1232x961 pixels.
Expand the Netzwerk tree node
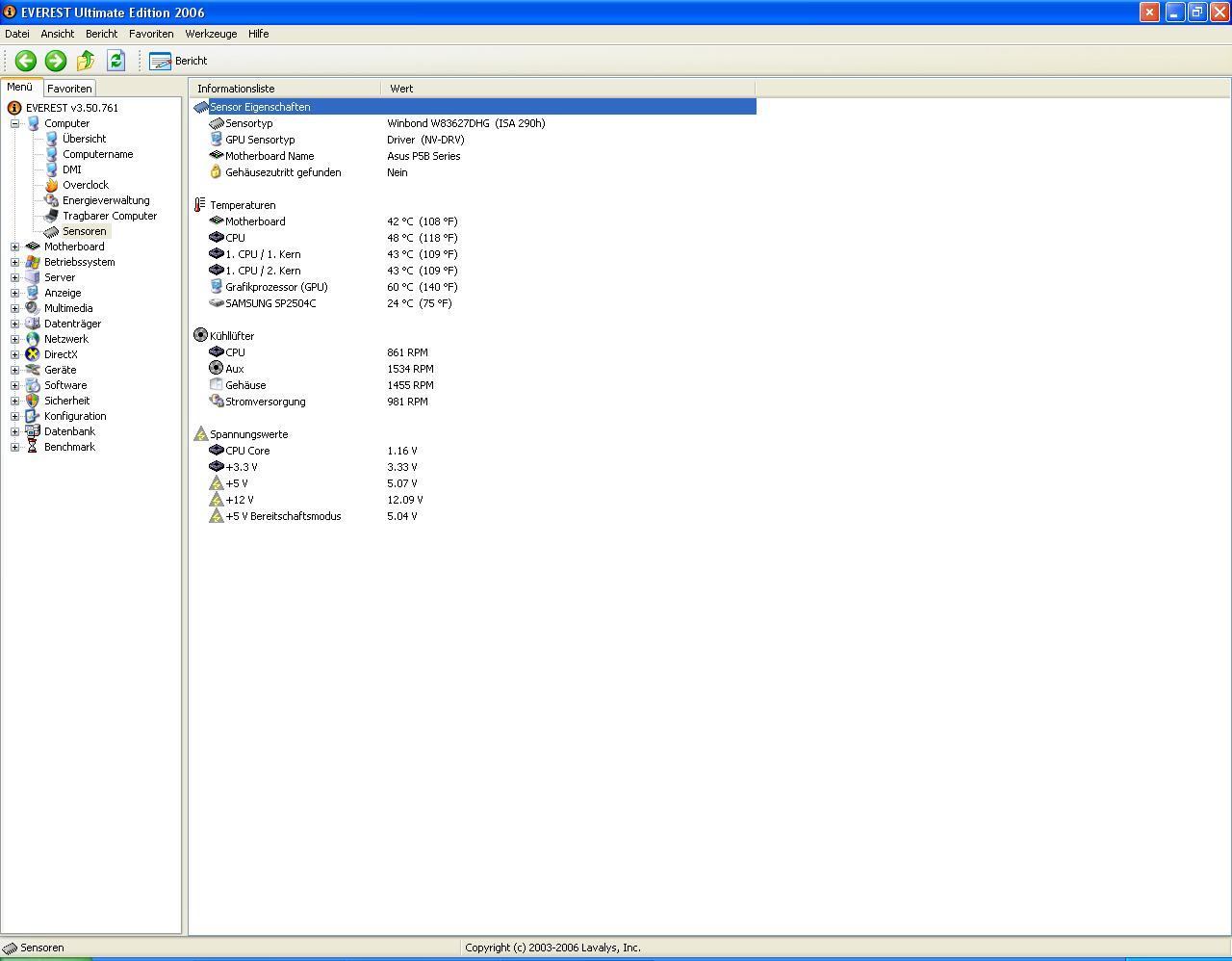(x=14, y=339)
